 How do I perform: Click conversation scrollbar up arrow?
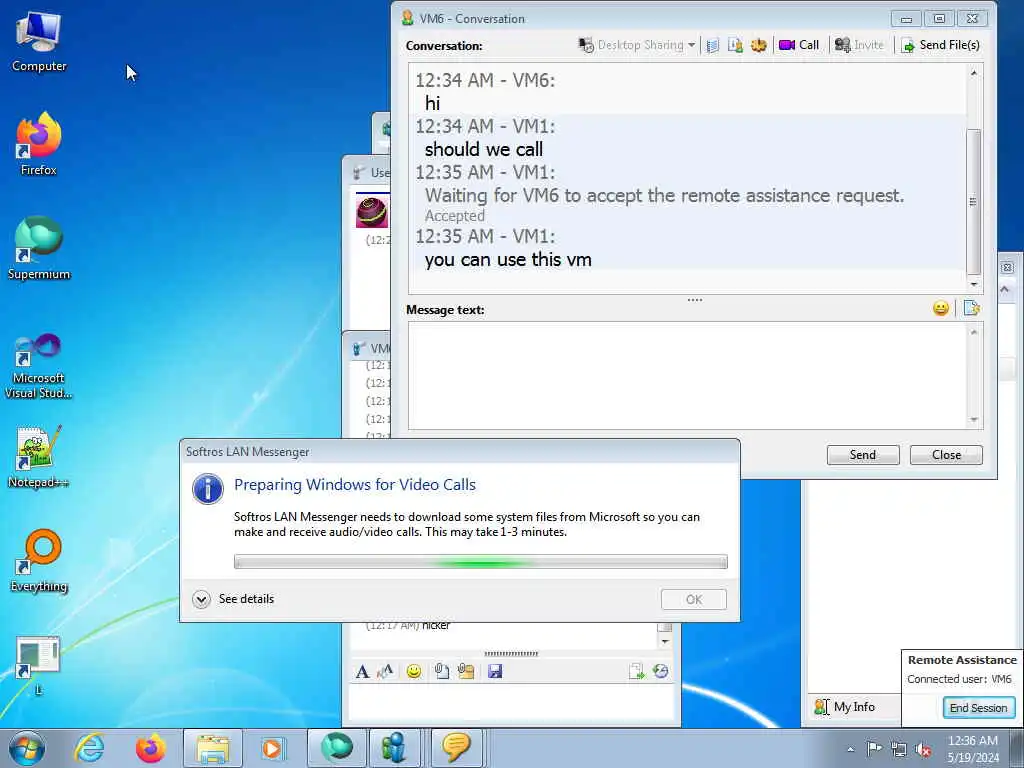973,73
